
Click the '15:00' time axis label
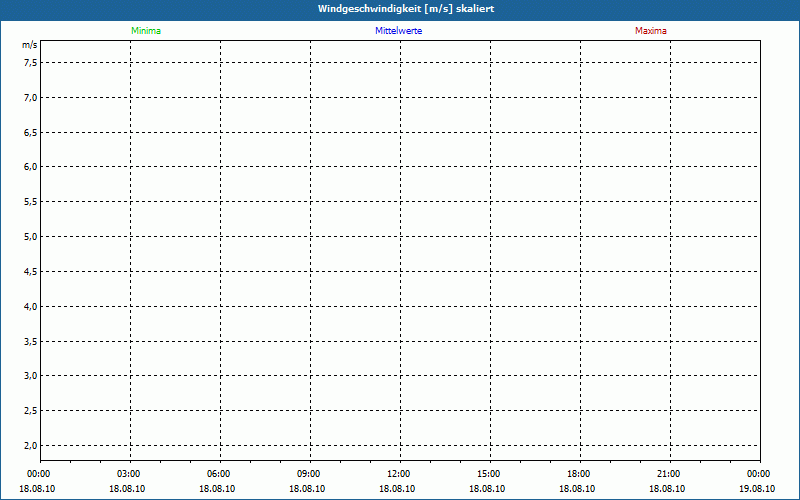click(488, 474)
